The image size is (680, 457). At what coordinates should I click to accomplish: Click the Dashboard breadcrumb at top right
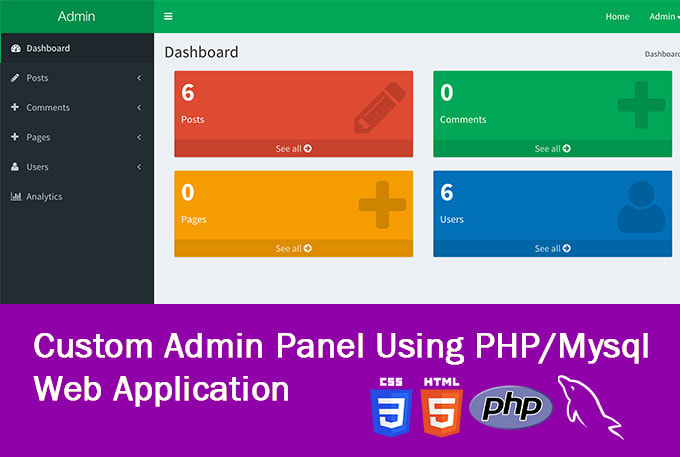point(662,54)
